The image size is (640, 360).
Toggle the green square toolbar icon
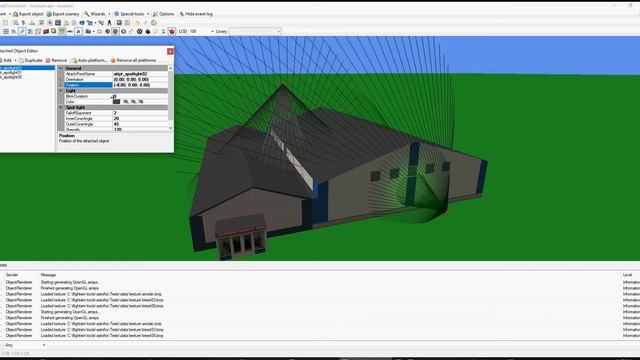62,31
